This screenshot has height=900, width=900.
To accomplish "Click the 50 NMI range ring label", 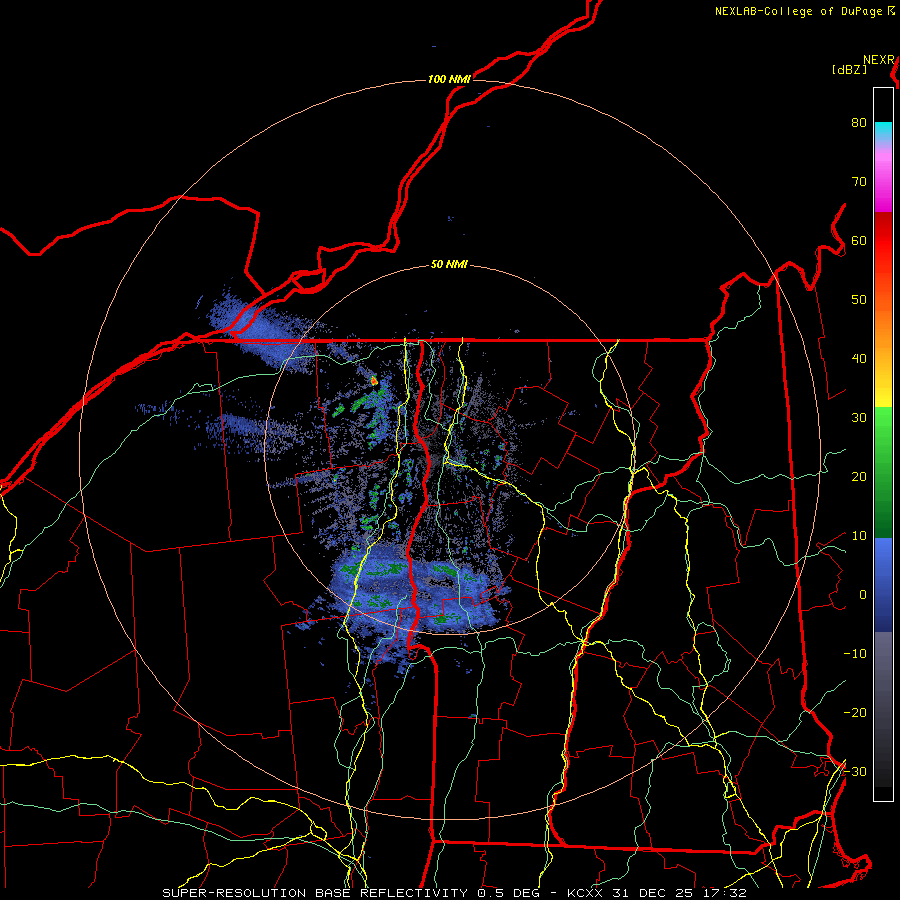I will coord(449,265).
